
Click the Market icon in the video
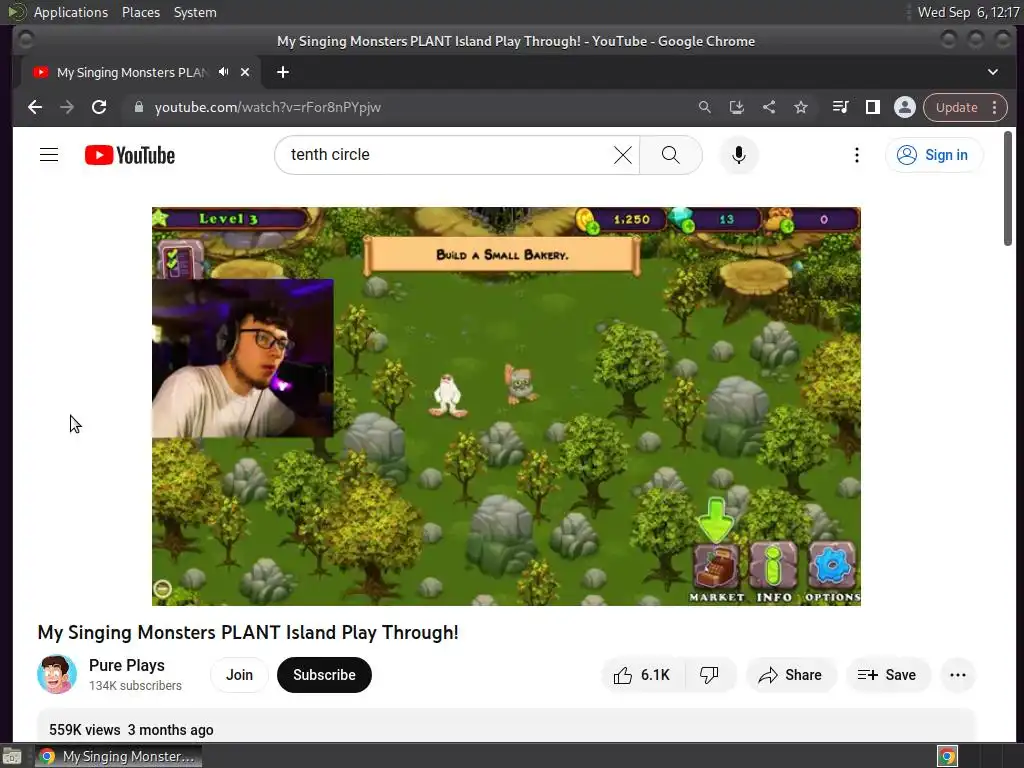[716, 573]
